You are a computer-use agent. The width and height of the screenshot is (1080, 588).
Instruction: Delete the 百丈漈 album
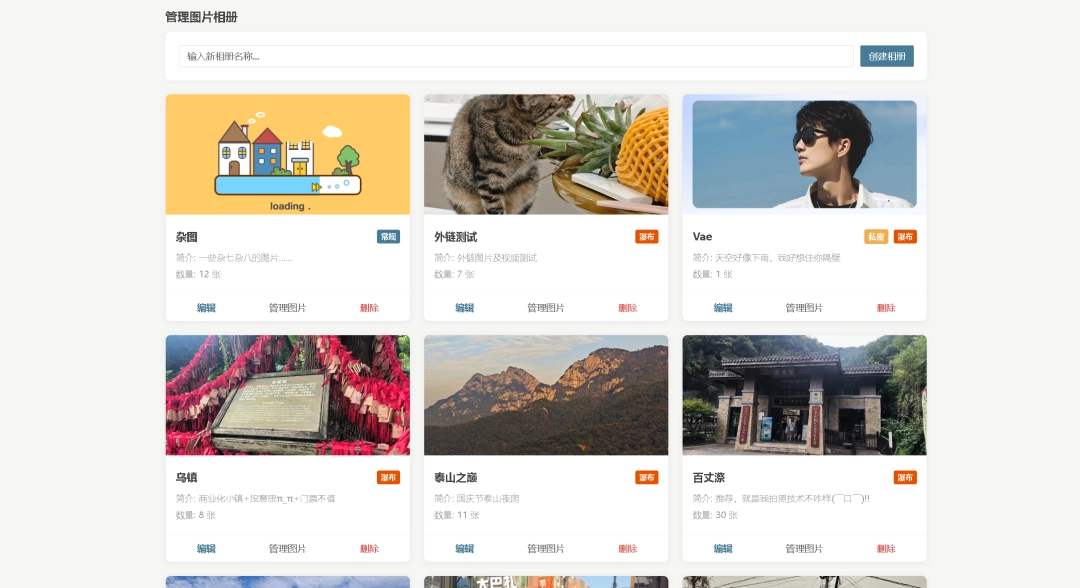(886, 549)
